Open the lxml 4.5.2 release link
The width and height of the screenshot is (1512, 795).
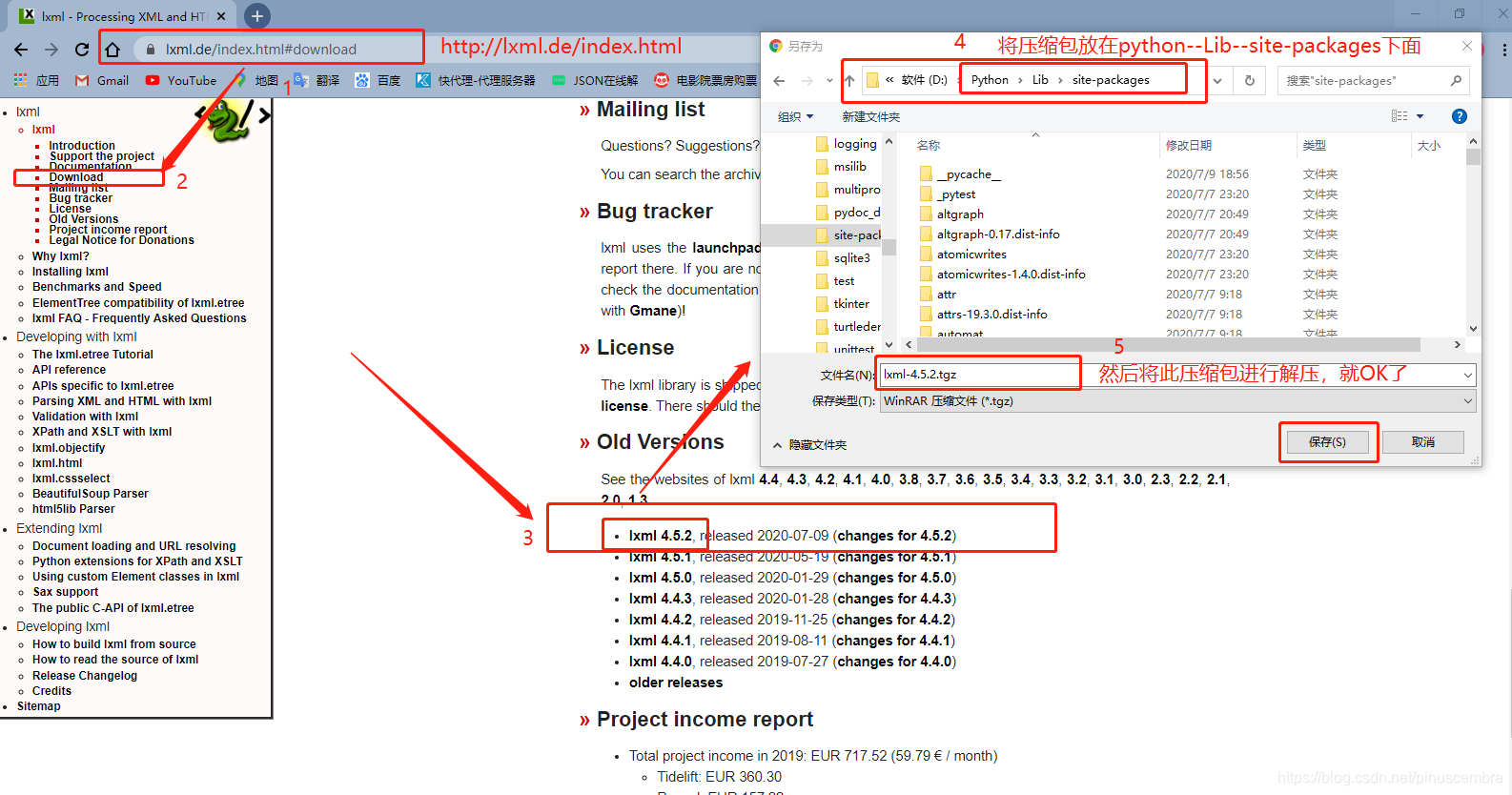coord(661,536)
